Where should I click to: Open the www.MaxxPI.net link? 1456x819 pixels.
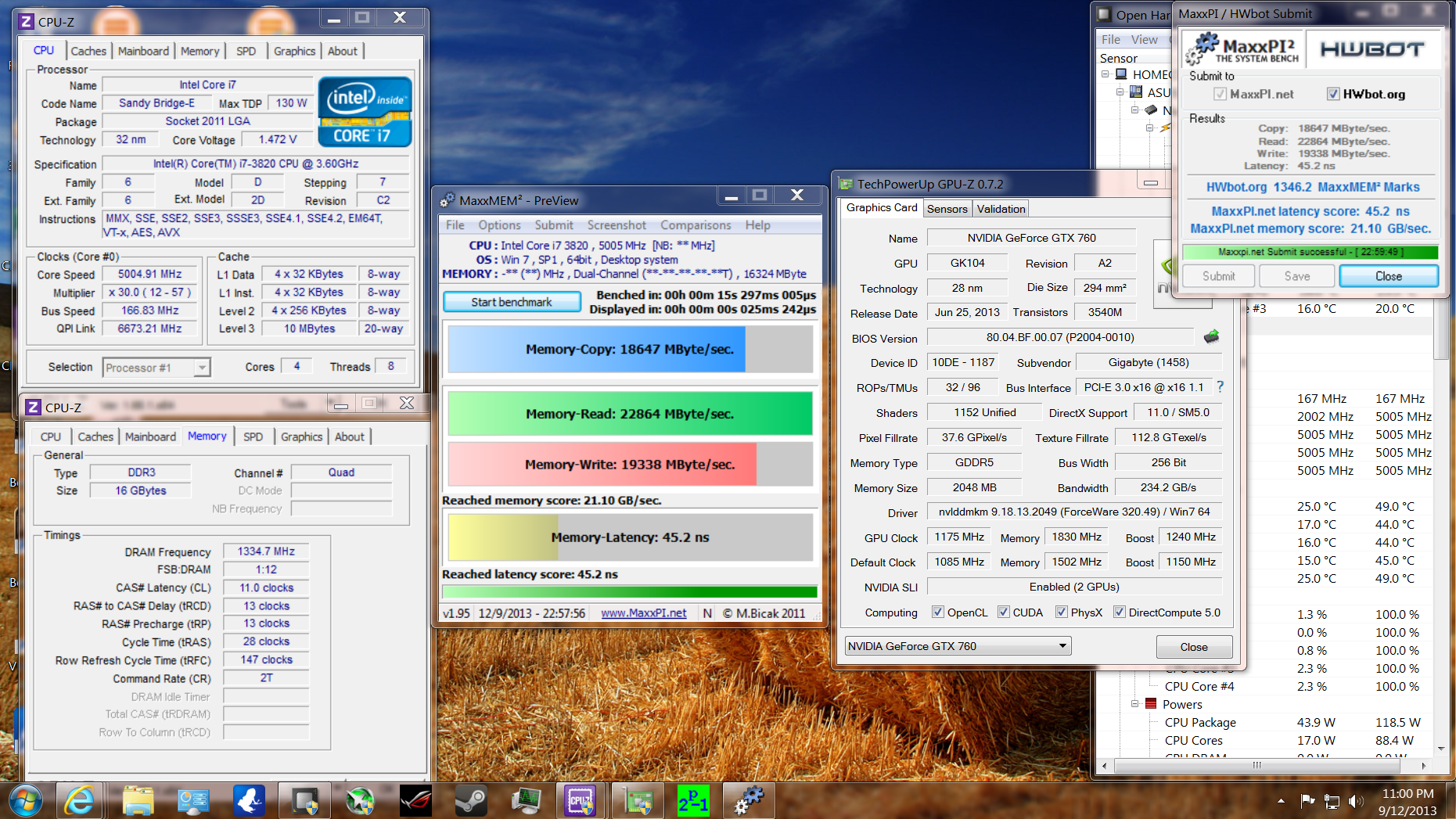[643, 613]
